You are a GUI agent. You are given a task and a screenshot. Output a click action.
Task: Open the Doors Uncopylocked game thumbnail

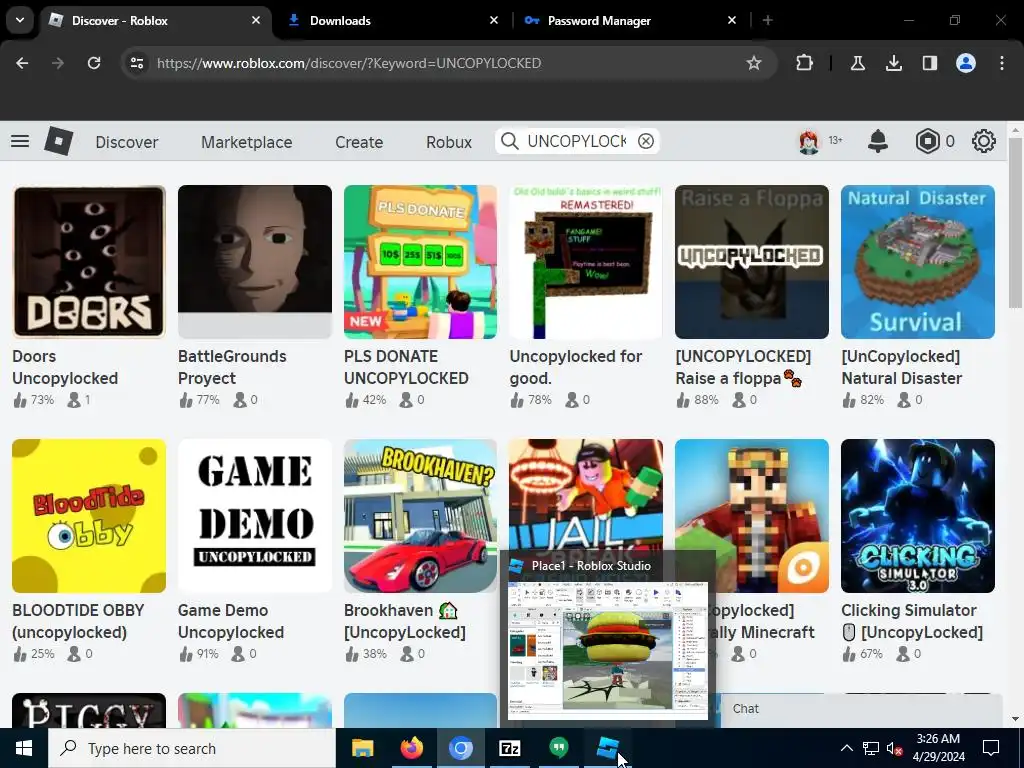click(x=89, y=262)
